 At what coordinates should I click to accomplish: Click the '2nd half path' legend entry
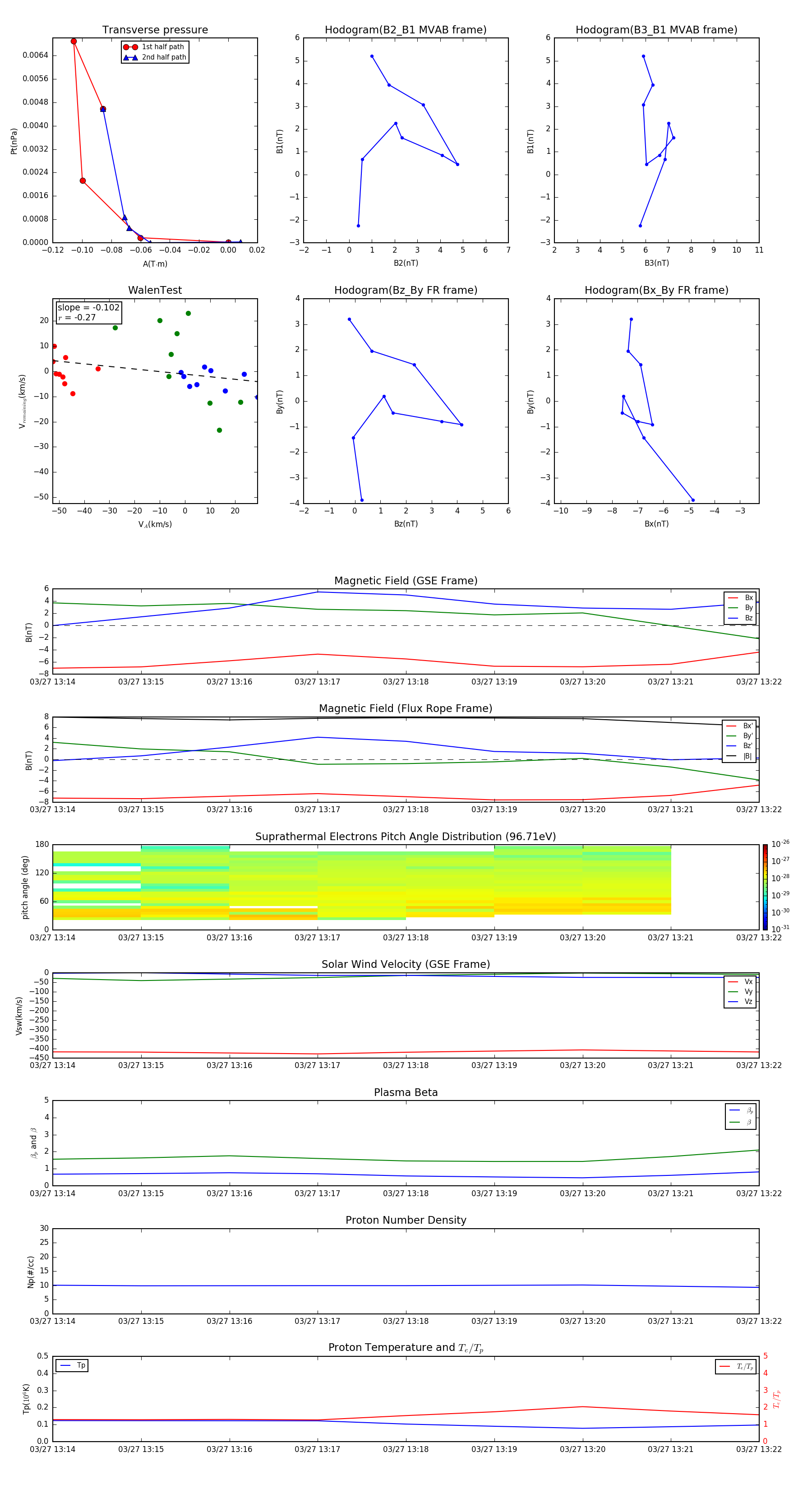(155, 57)
